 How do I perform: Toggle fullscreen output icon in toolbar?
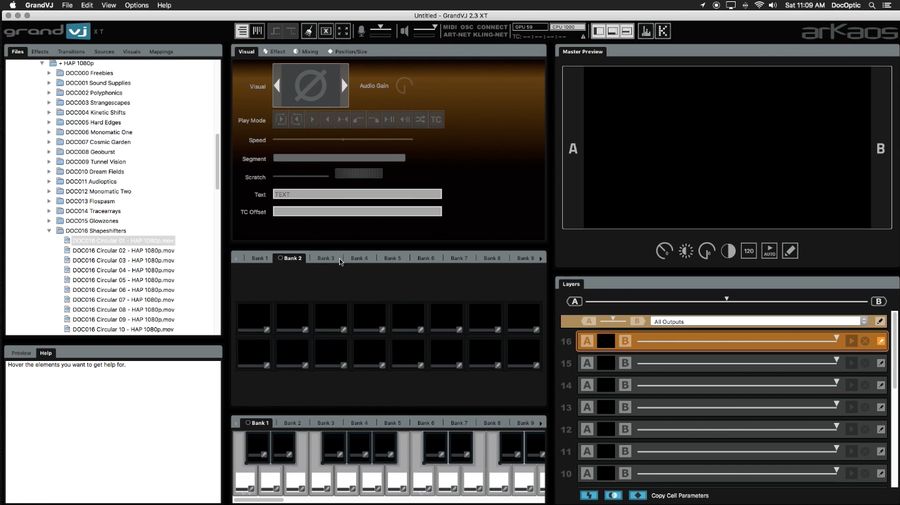(x=343, y=31)
